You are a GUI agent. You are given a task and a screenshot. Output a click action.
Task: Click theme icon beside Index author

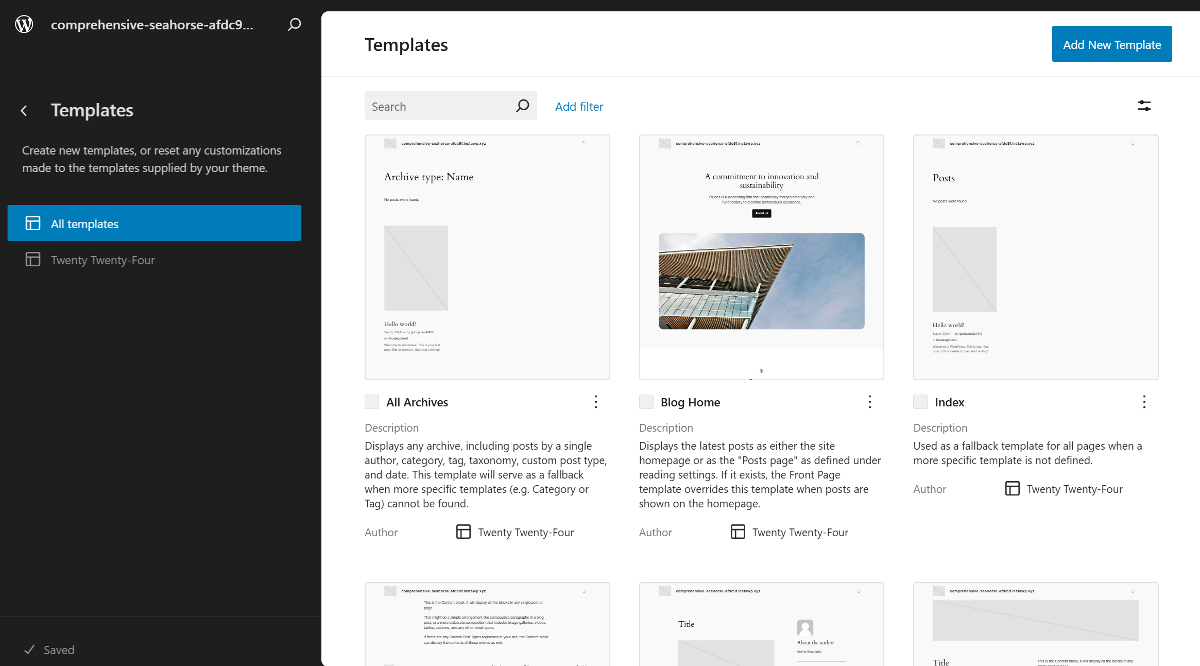pyautogui.click(x=1012, y=489)
